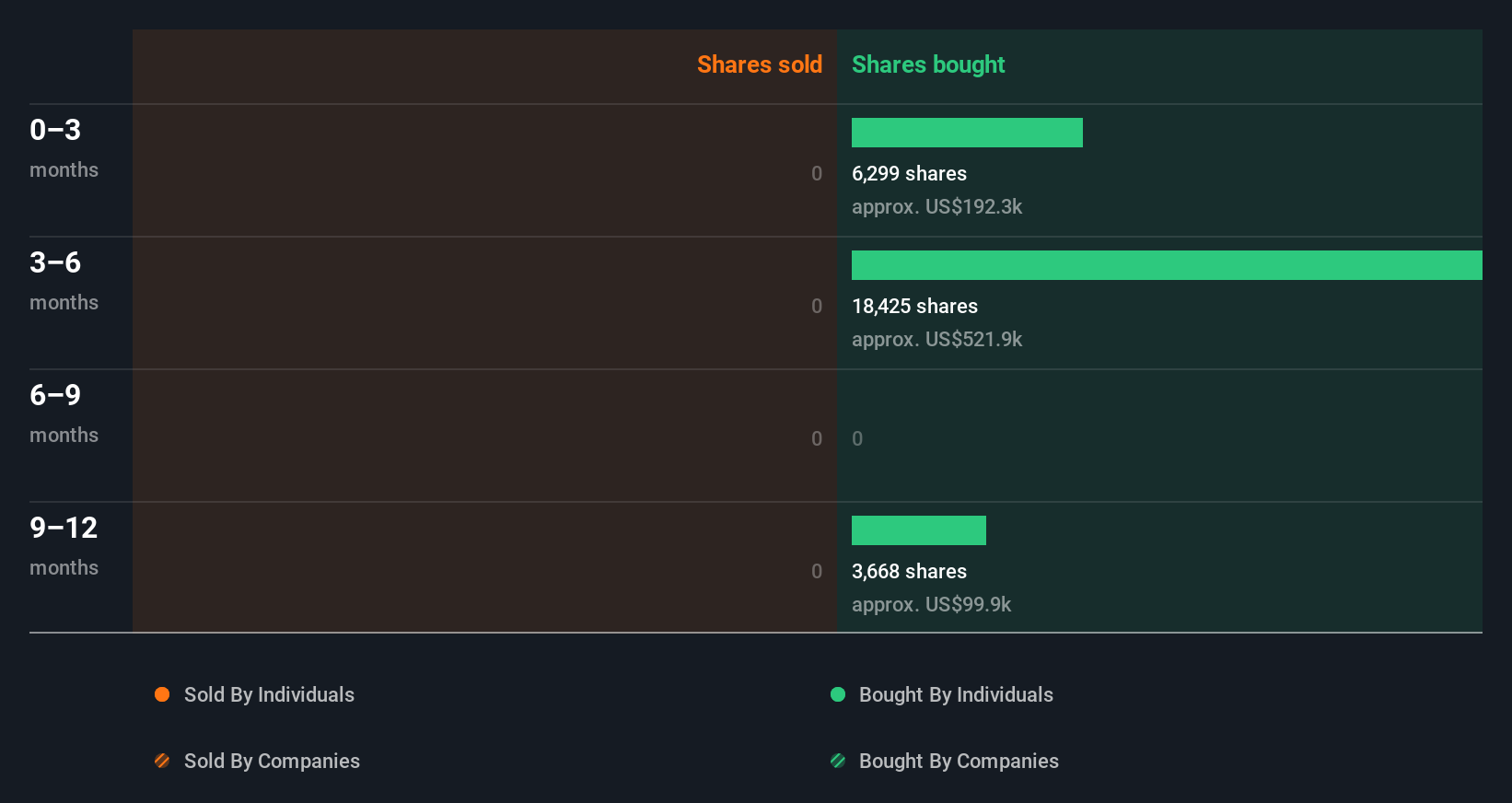Click the 3–6 months row label
1512x803 pixels.
[x=64, y=280]
